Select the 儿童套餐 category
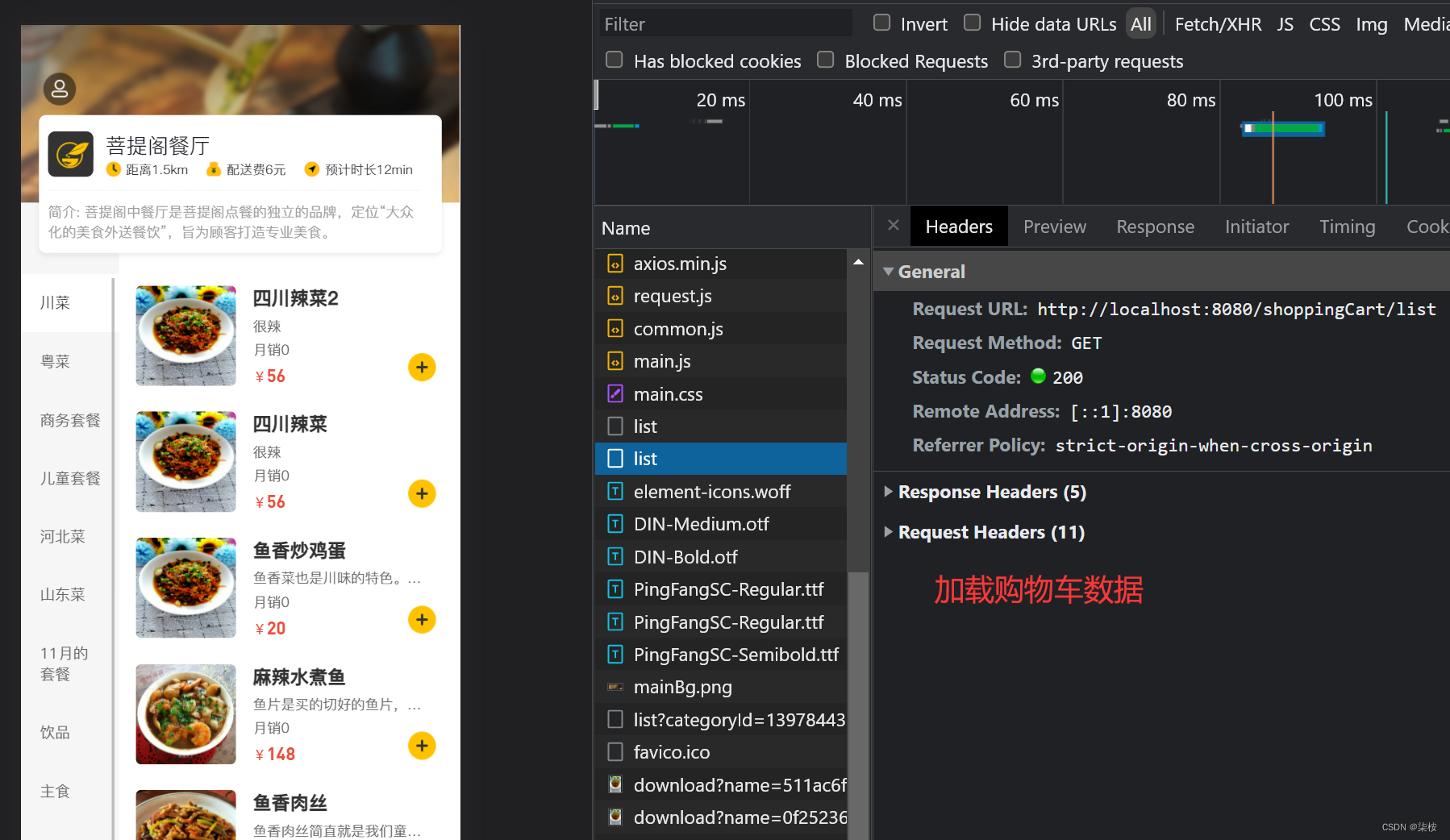Screen dimensions: 1450x840 (x=70, y=478)
